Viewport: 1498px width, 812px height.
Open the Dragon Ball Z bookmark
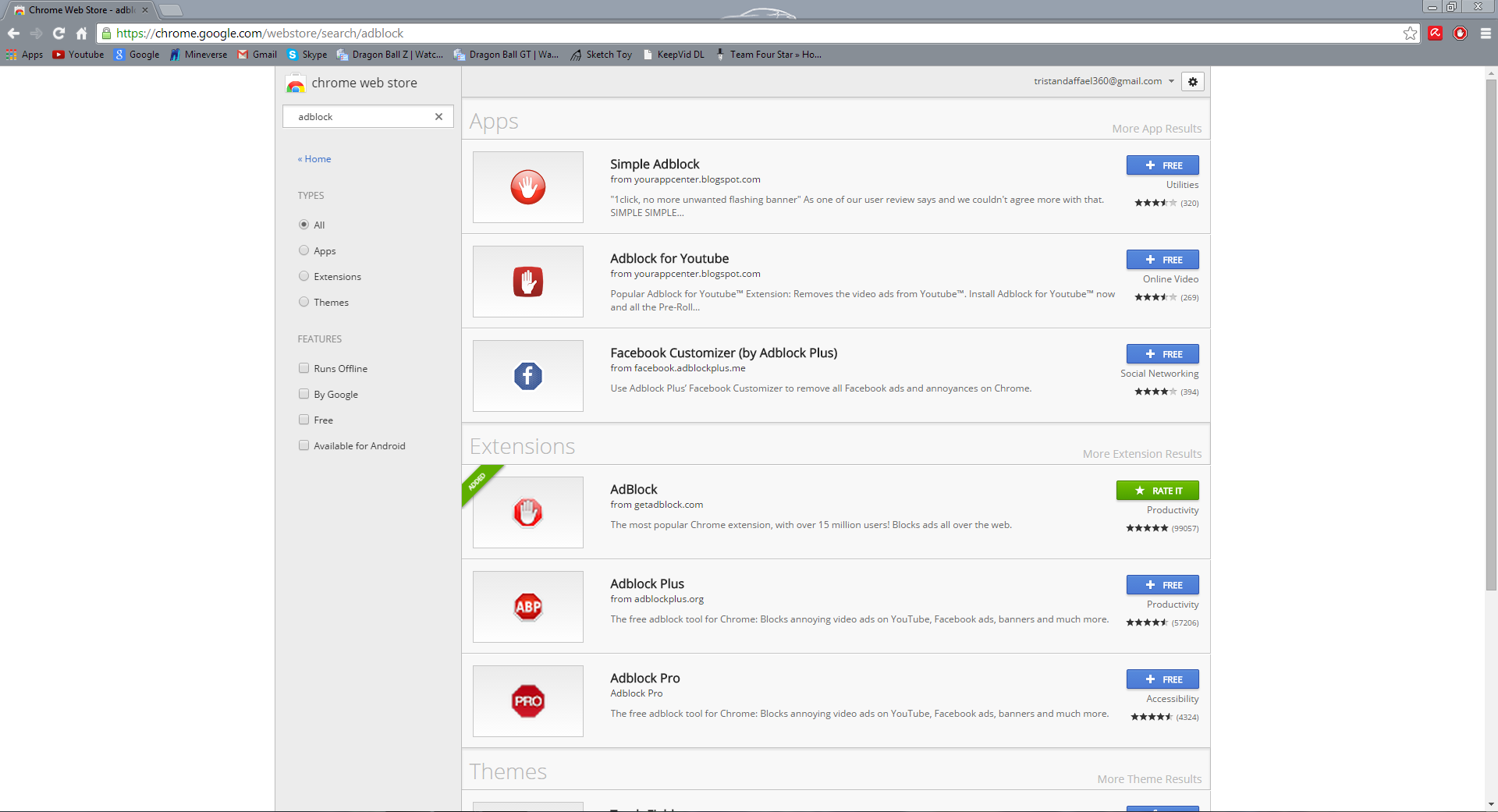click(x=389, y=55)
